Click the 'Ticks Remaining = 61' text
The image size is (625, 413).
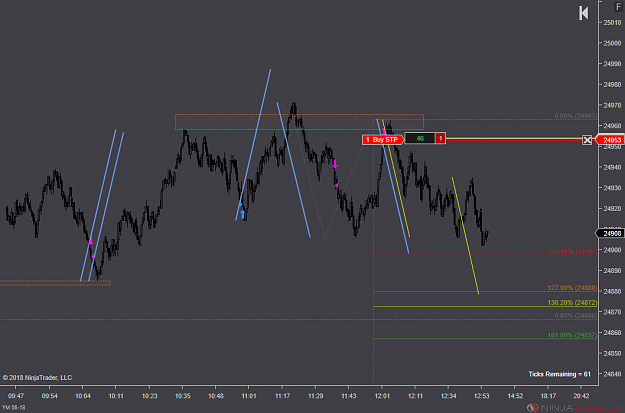point(559,374)
